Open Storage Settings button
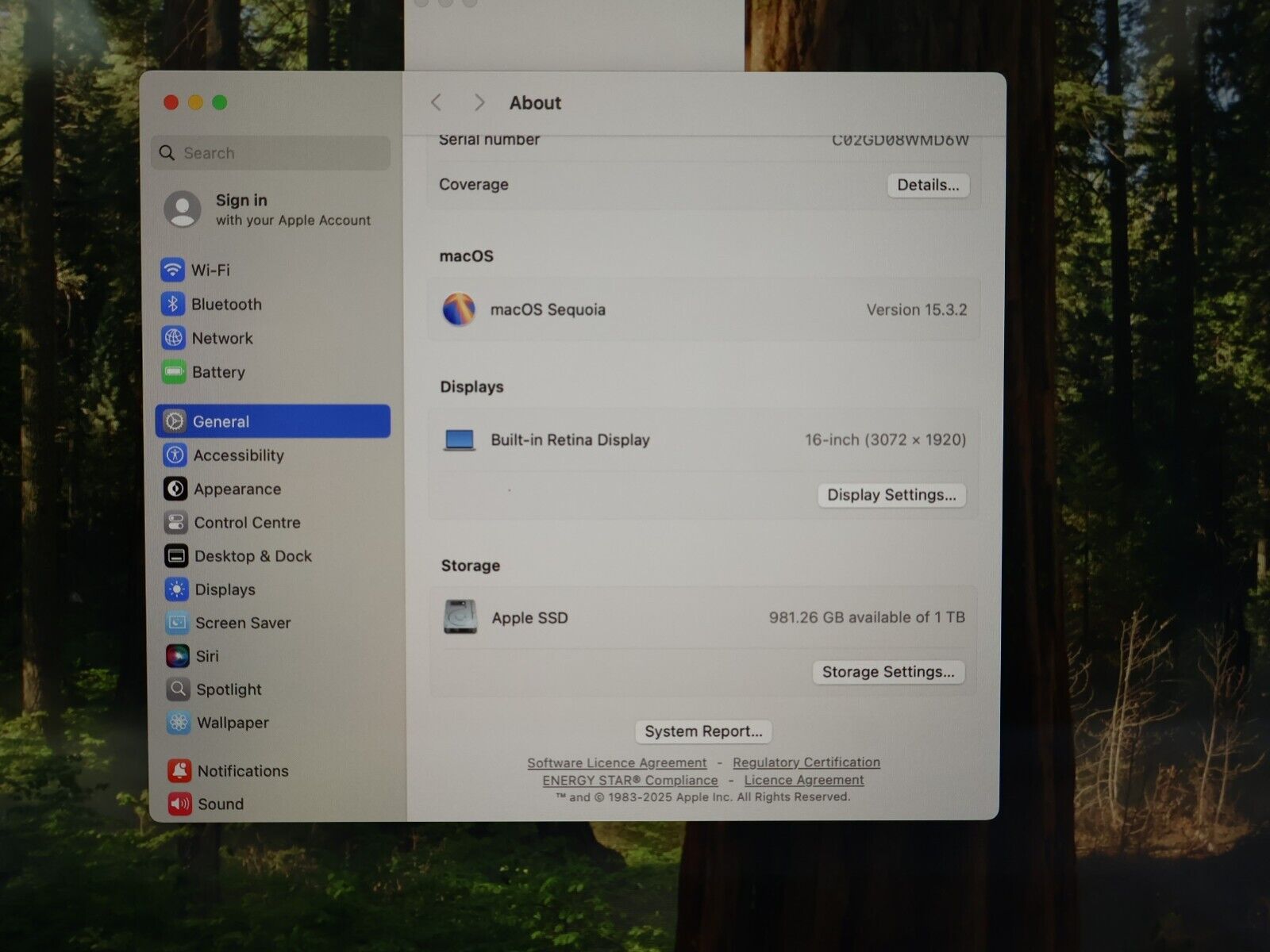 [x=888, y=672]
